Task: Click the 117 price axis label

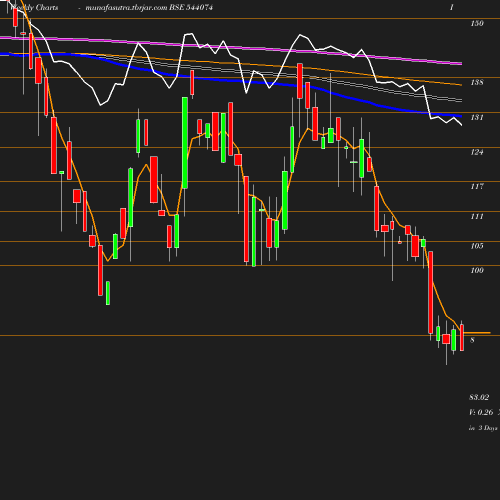Action: [477, 186]
